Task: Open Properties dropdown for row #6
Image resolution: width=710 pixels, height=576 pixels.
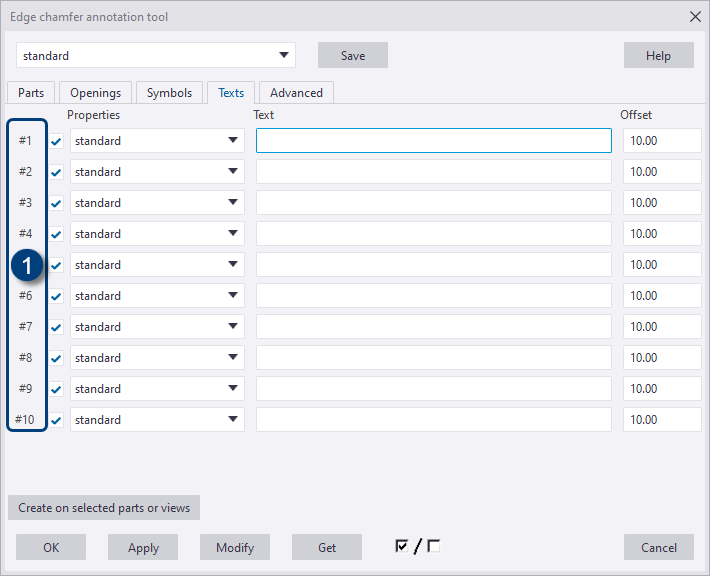Action: 157,296
